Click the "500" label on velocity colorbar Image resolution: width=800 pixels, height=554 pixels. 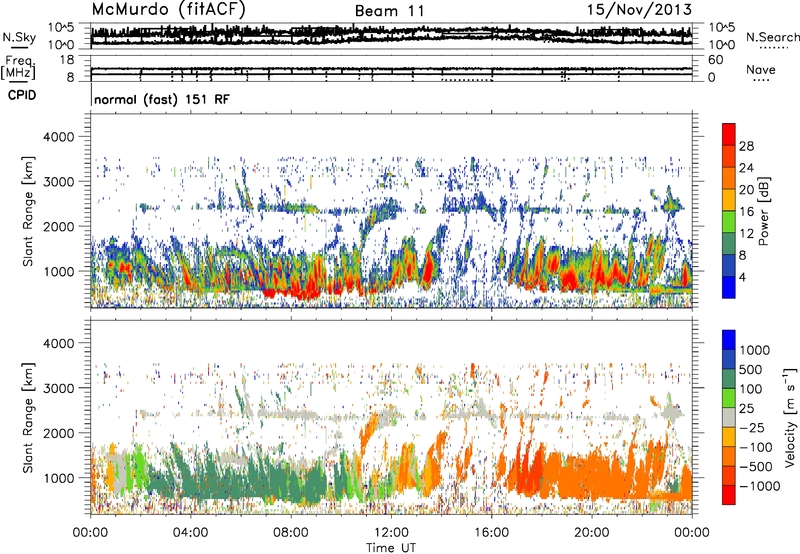pos(751,369)
